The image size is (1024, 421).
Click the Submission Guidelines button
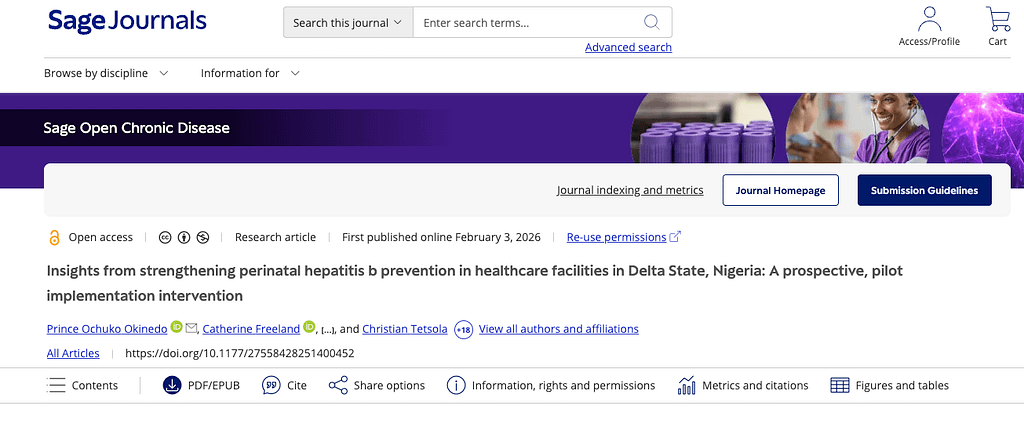click(x=924, y=191)
